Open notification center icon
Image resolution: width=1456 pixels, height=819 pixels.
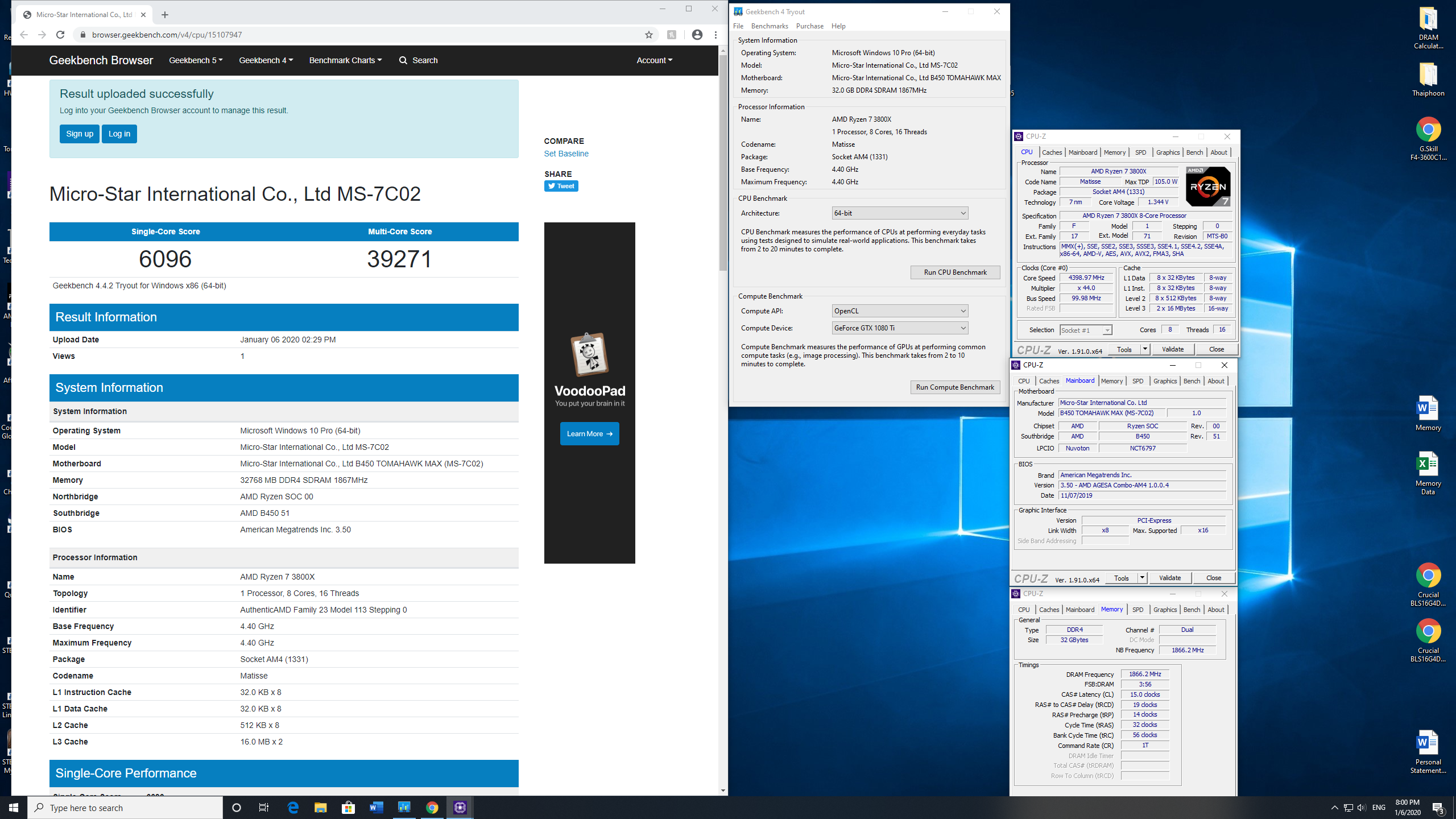point(1438,808)
